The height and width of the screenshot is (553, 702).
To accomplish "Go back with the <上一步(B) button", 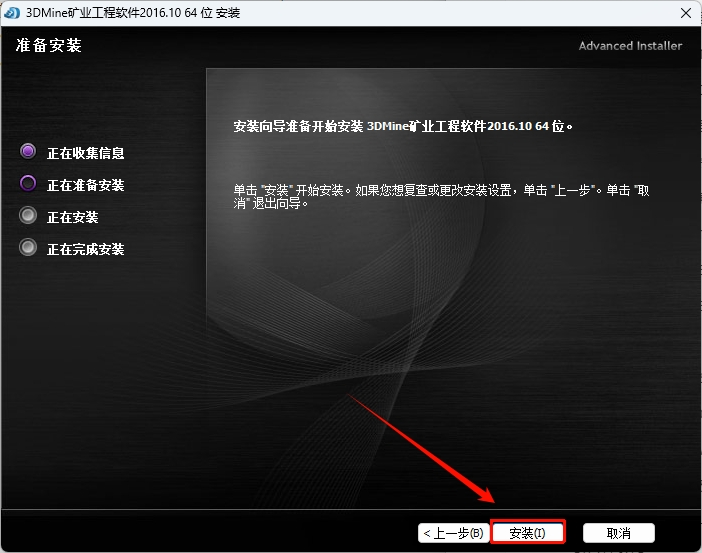I will click(454, 533).
